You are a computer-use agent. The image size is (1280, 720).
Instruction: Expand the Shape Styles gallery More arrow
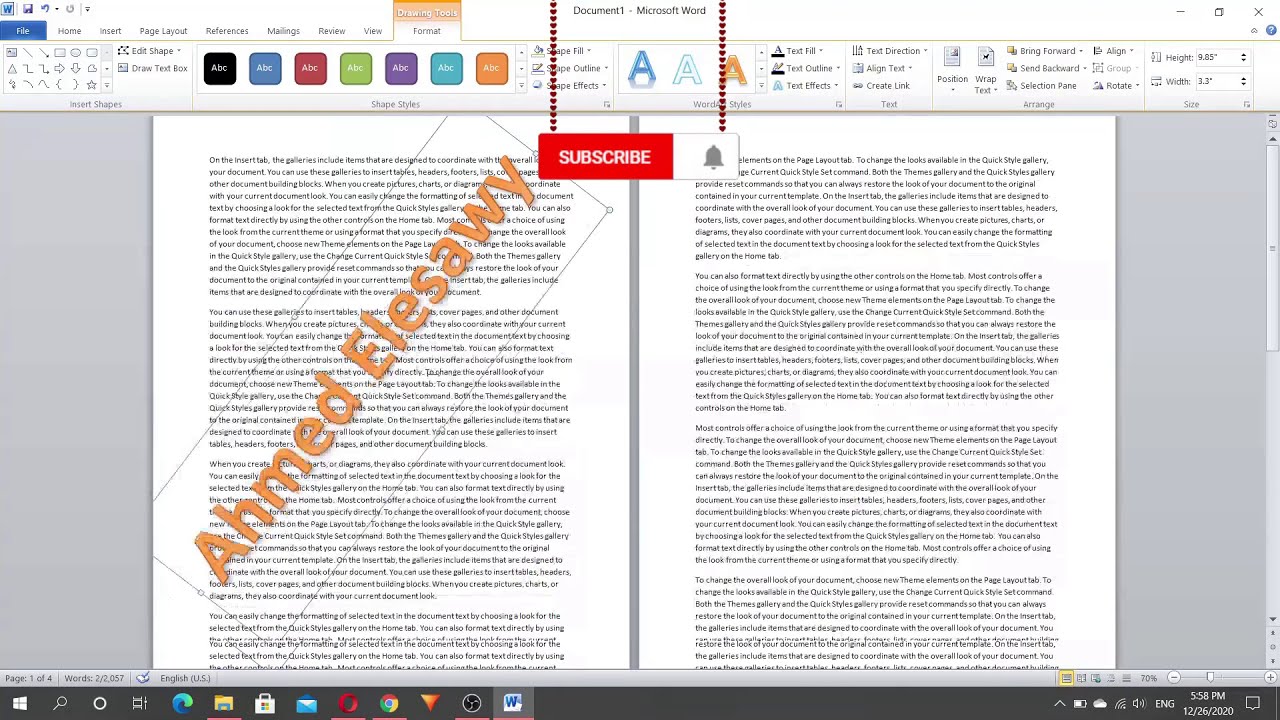tap(521, 86)
